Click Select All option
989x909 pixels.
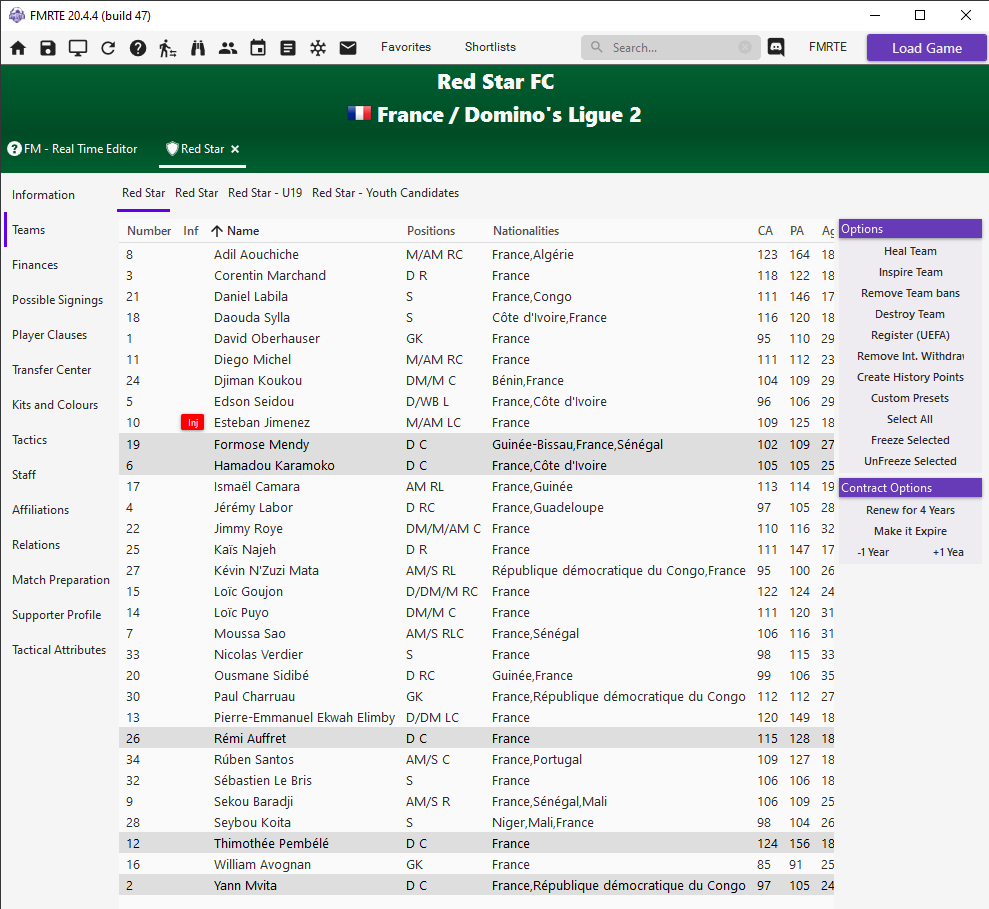910,419
